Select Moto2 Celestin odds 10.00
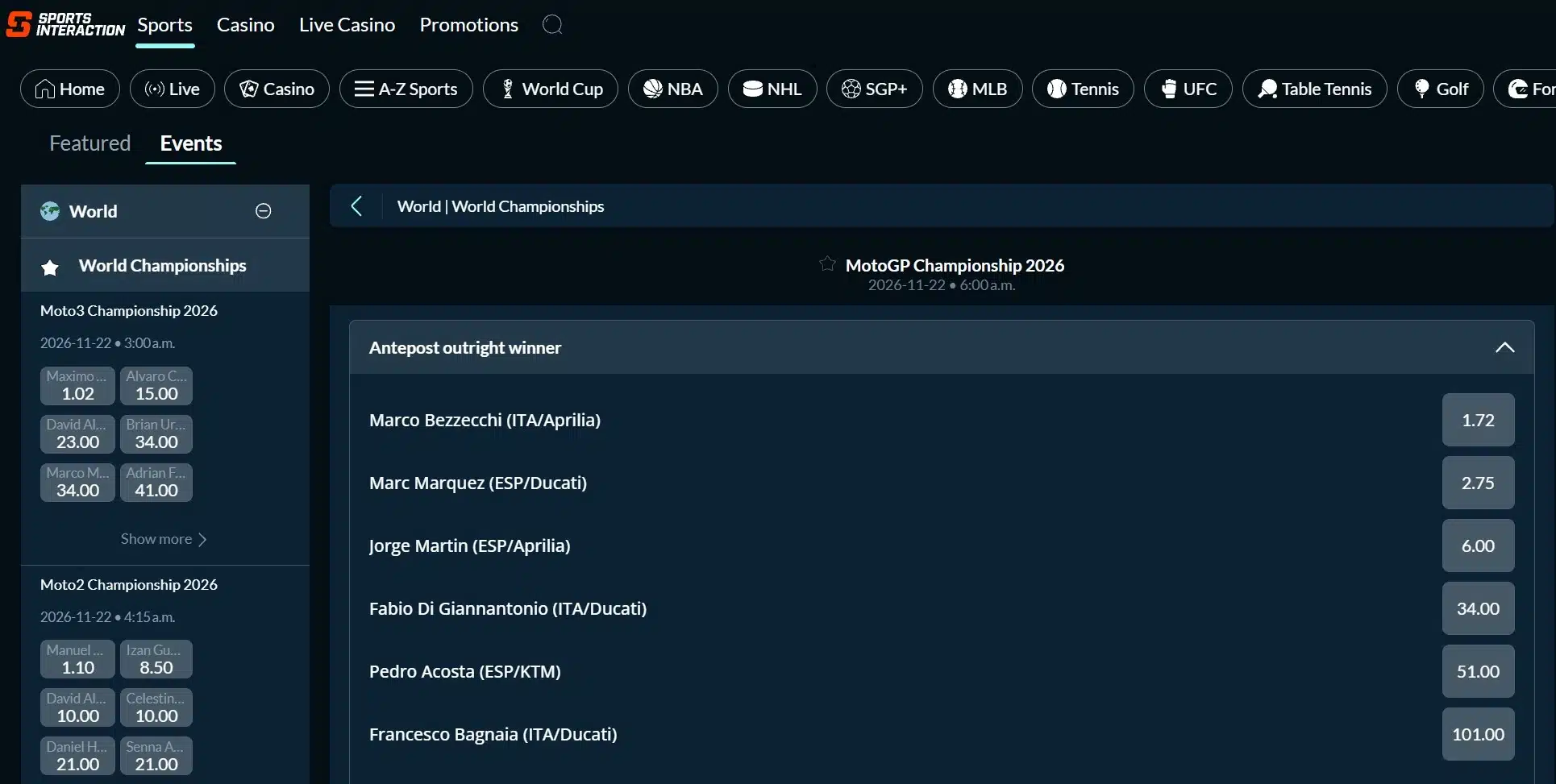Image resolution: width=1556 pixels, height=784 pixels. pos(156,708)
